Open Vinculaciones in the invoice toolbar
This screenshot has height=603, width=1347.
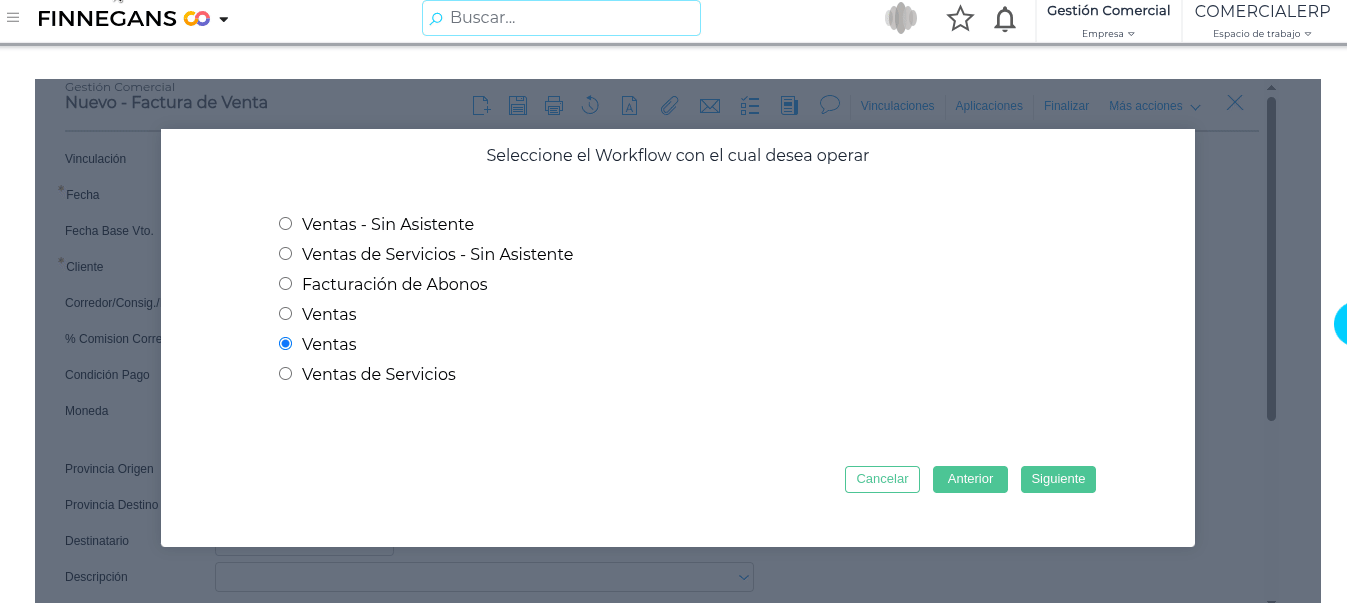point(897,106)
